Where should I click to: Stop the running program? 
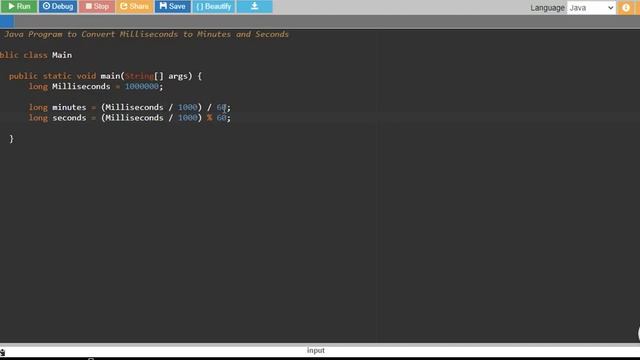coord(97,7)
